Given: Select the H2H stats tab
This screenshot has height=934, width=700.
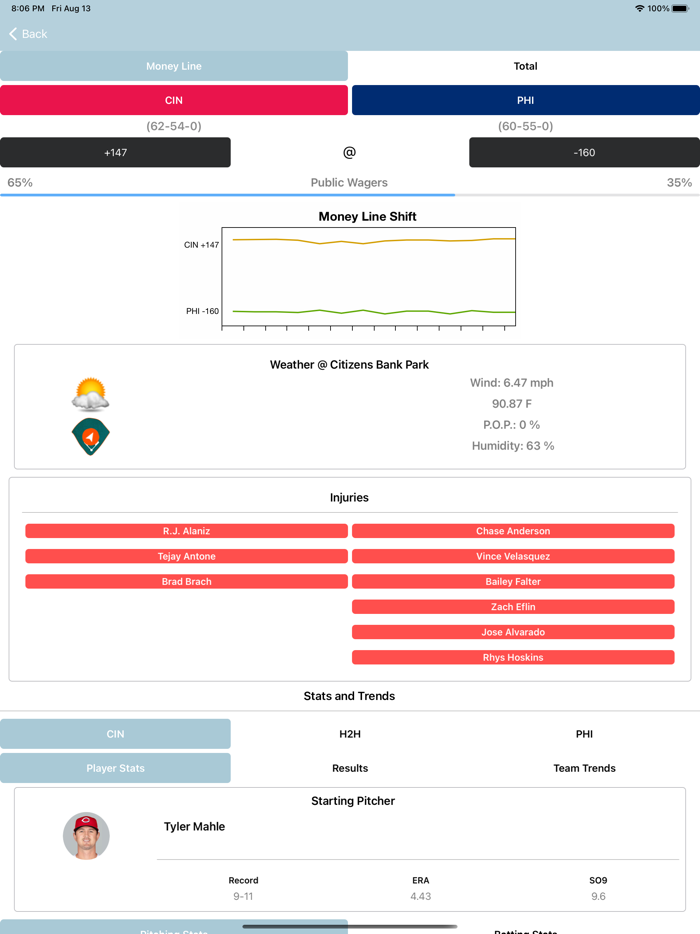Looking at the screenshot, I should (350, 734).
